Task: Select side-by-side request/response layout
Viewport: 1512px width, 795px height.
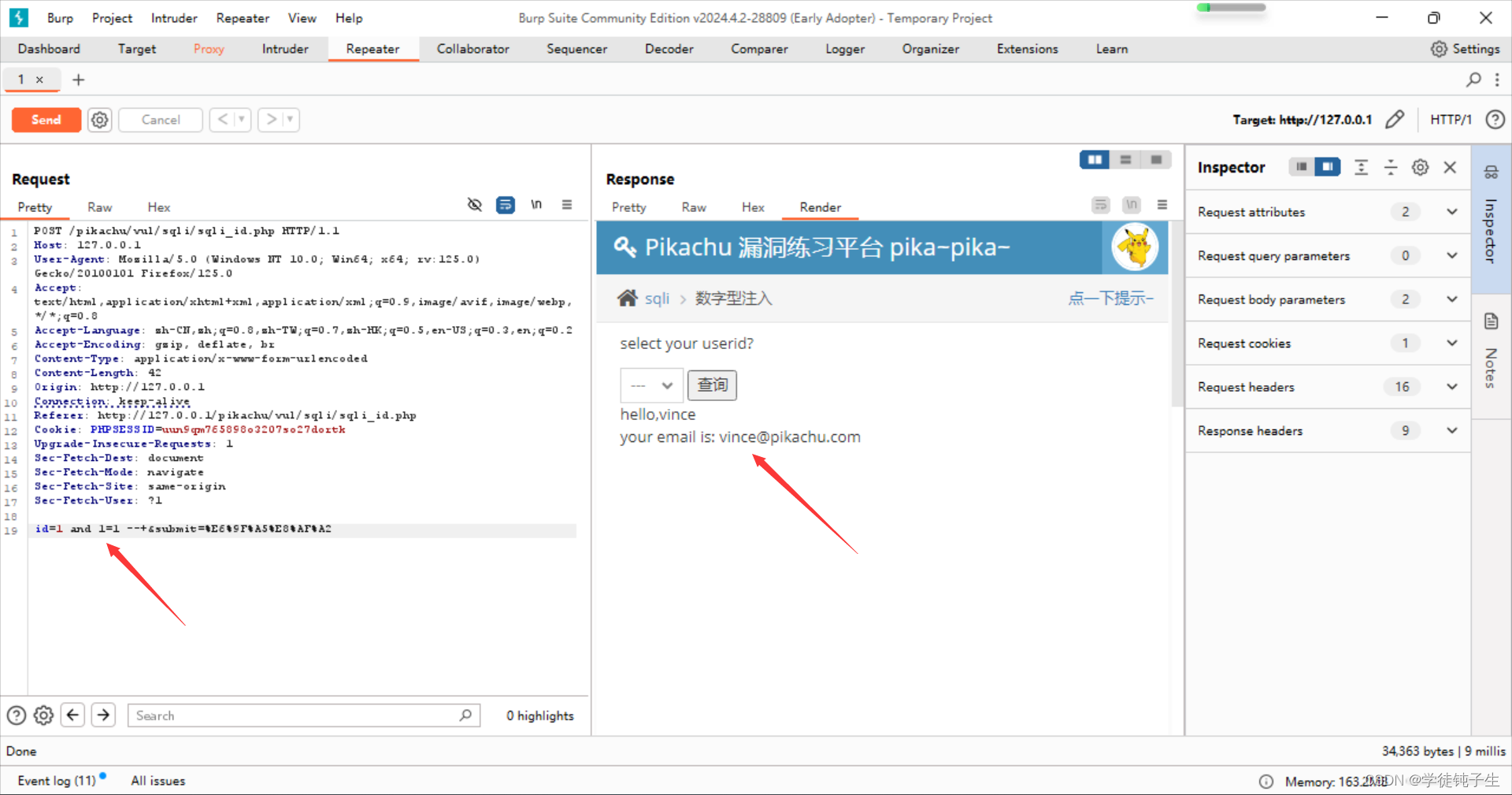Action: pyautogui.click(x=1095, y=160)
